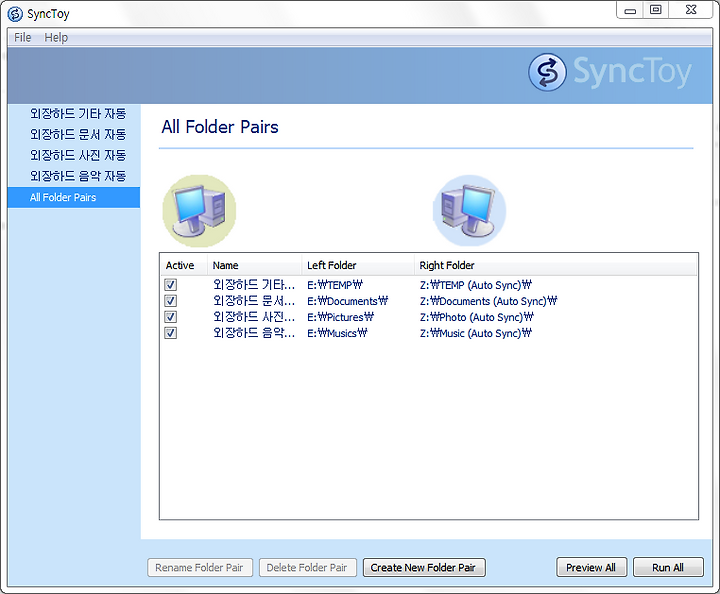Click the Delete Folder Pair button

tap(307, 567)
